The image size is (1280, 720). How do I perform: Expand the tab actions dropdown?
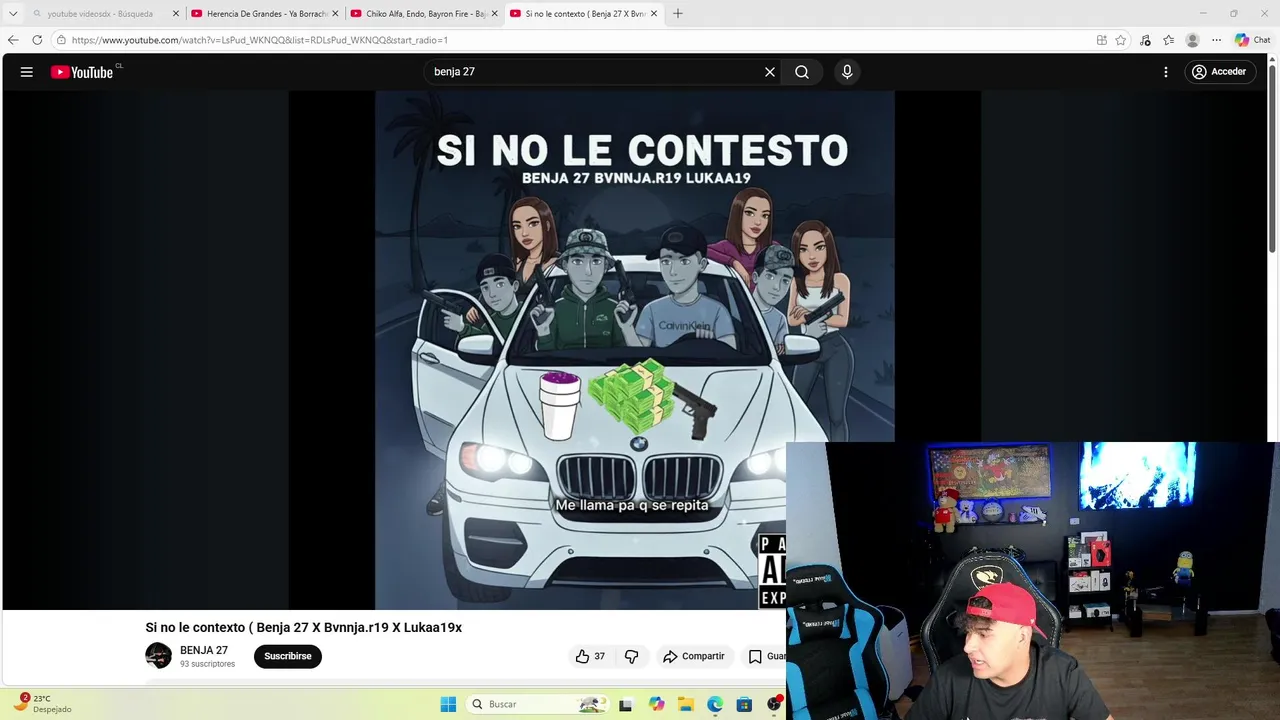(13, 14)
